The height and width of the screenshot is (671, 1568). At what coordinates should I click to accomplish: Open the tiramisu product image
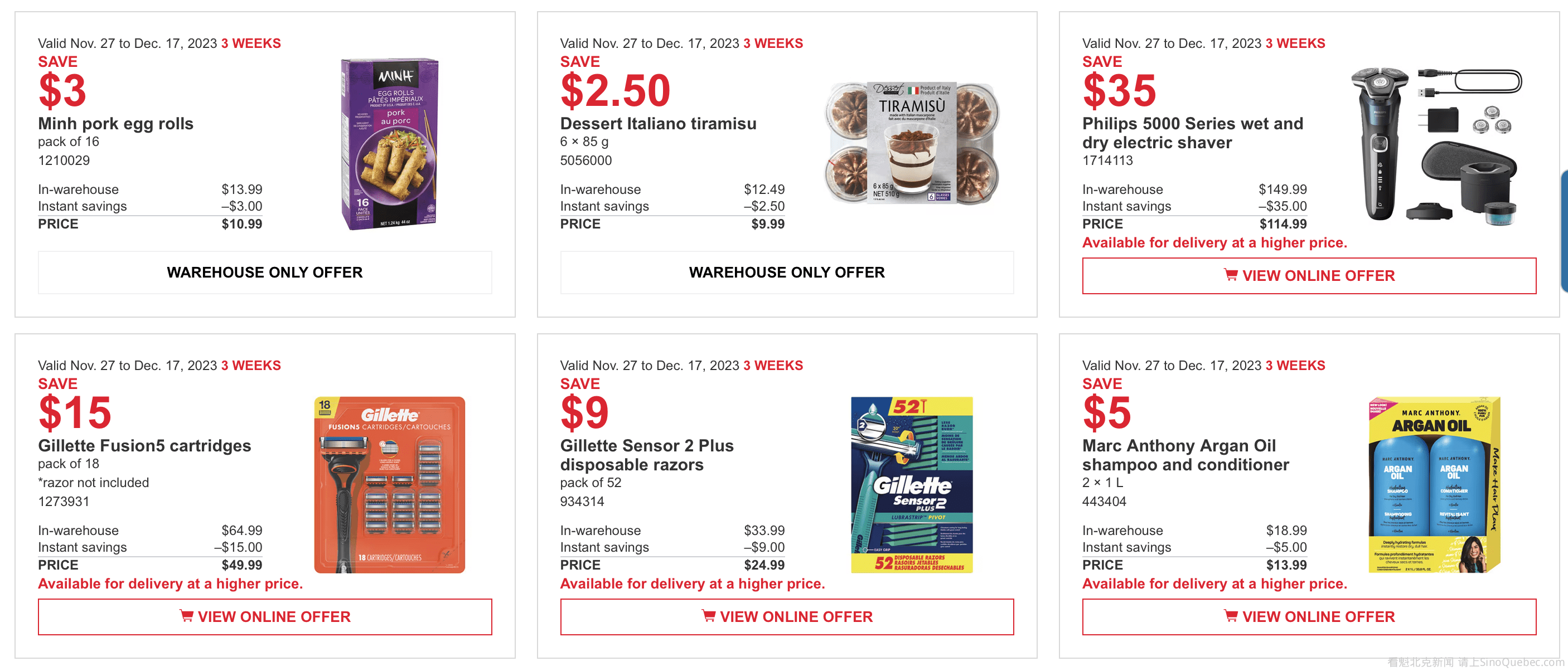[911, 143]
